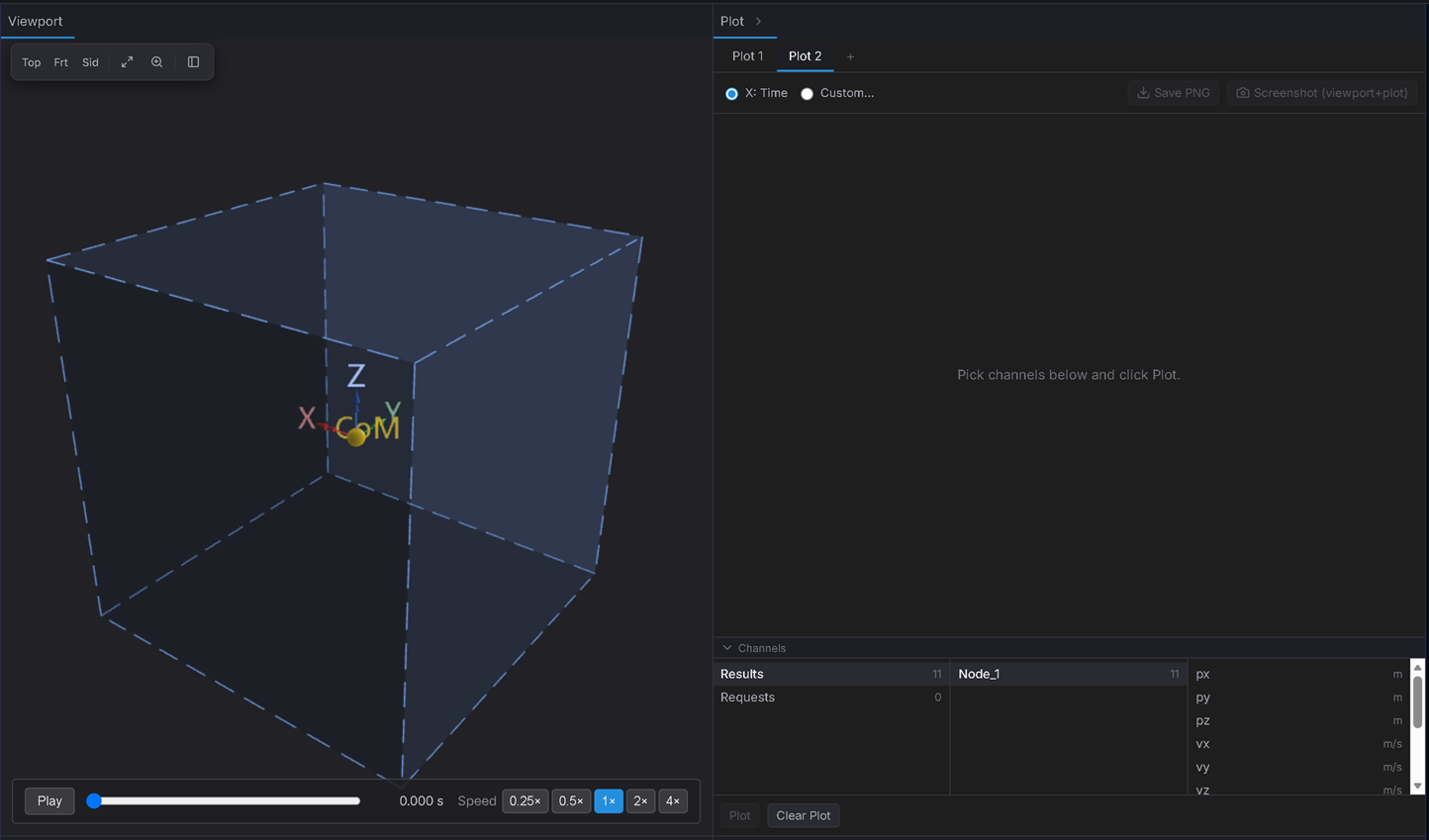Set playback speed to 2×
The width and height of the screenshot is (1429, 840).
coord(640,800)
